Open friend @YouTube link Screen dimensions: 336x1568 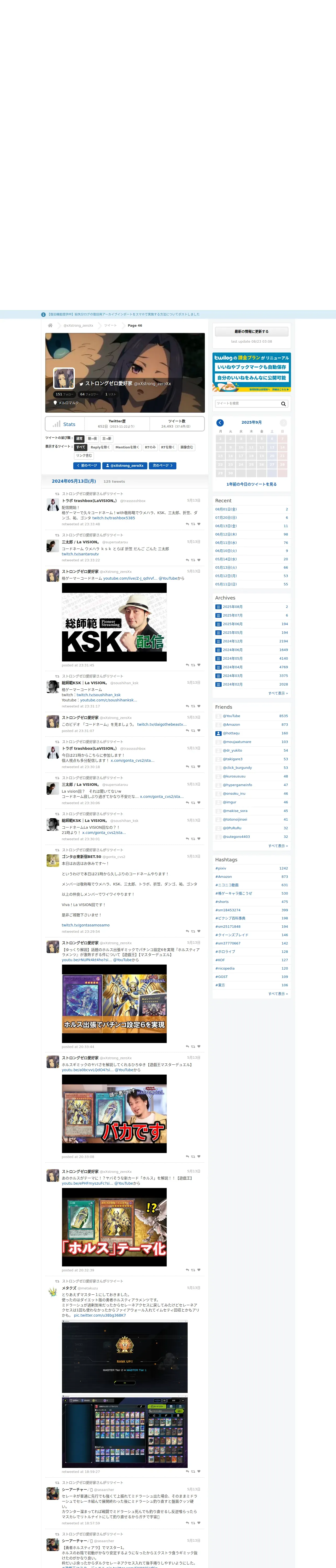(232, 716)
